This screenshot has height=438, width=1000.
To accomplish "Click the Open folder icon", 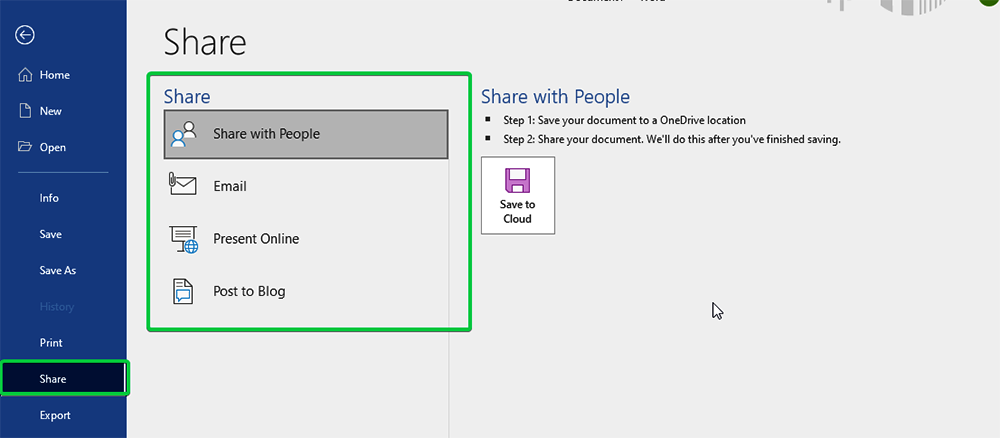I will 26,147.
